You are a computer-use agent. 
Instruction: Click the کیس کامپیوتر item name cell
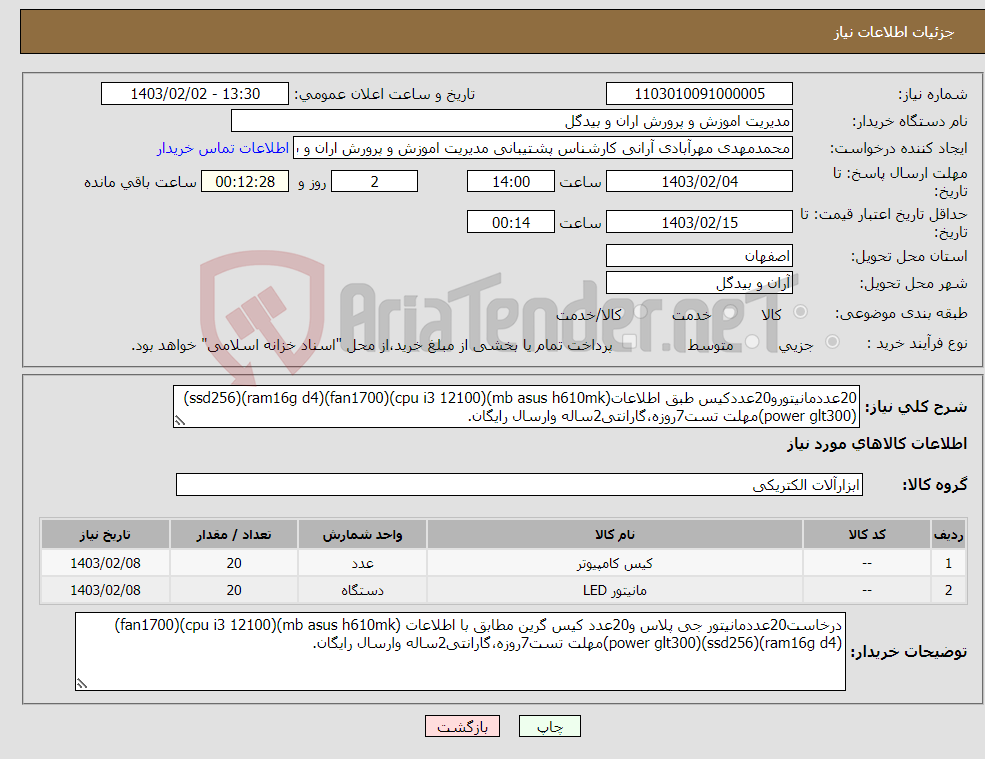click(x=615, y=564)
